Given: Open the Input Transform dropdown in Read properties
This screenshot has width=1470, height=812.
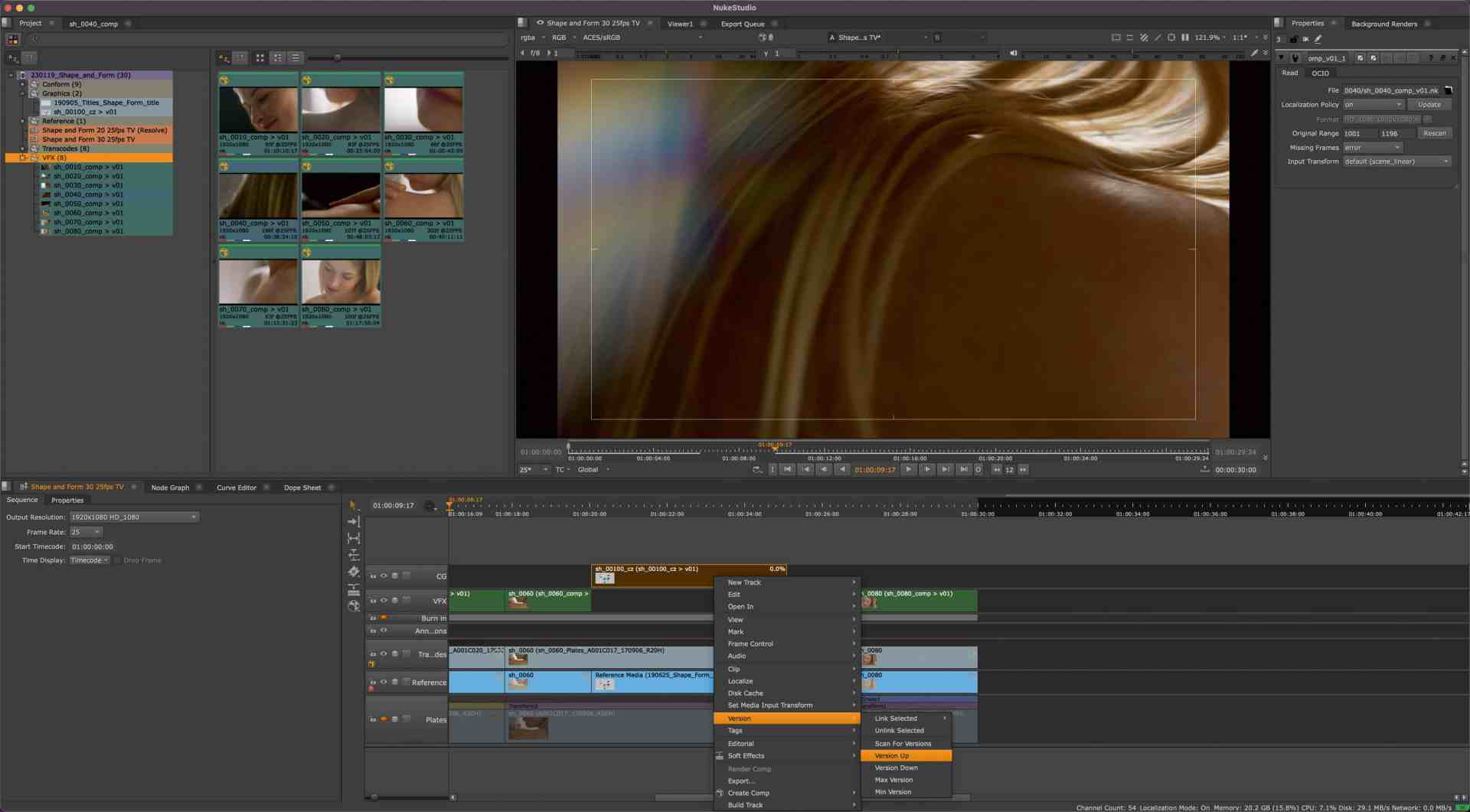Looking at the screenshot, I should 1395,161.
